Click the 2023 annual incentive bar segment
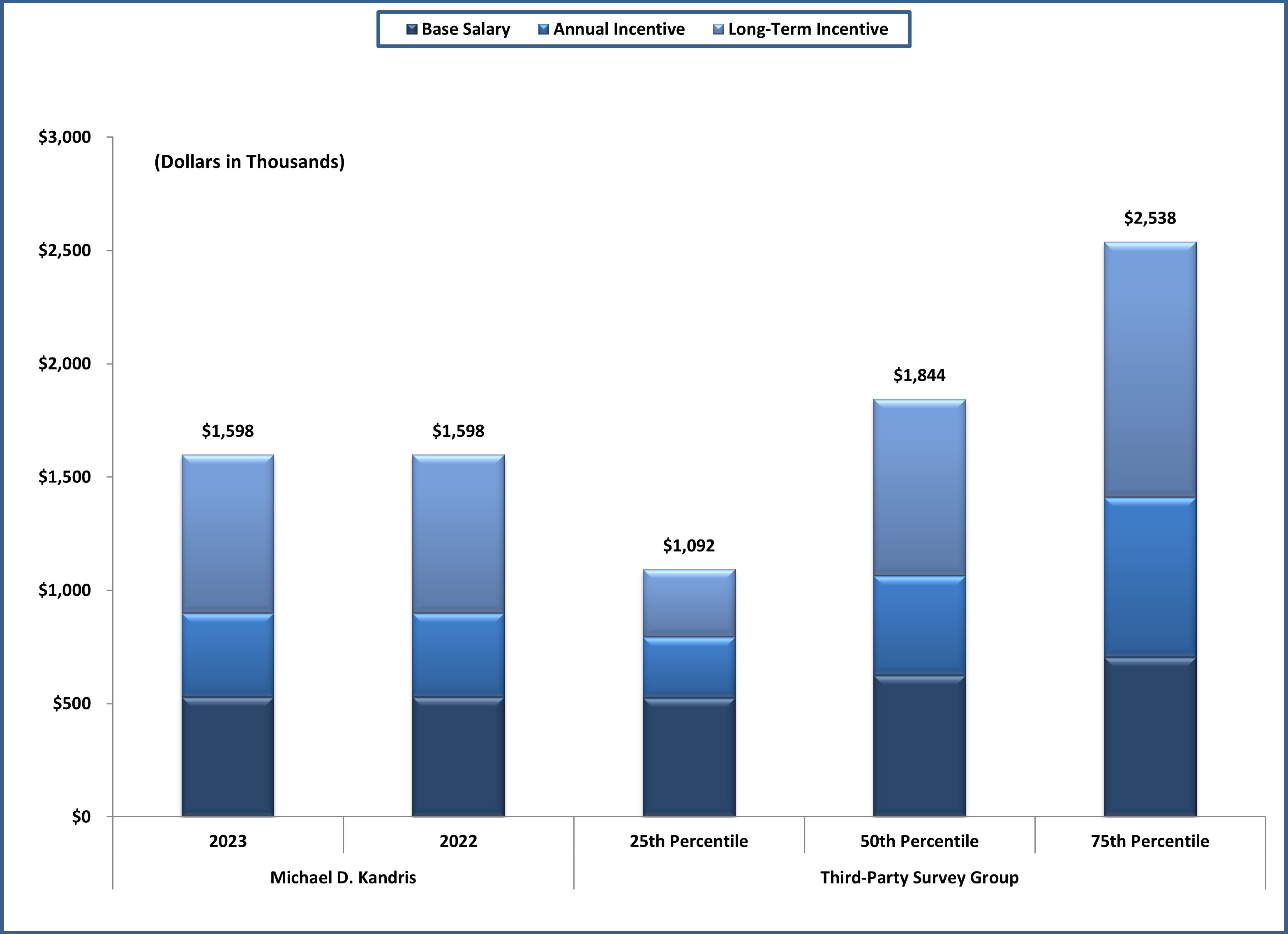The image size is (1288, 934). (x=228, y=656)
